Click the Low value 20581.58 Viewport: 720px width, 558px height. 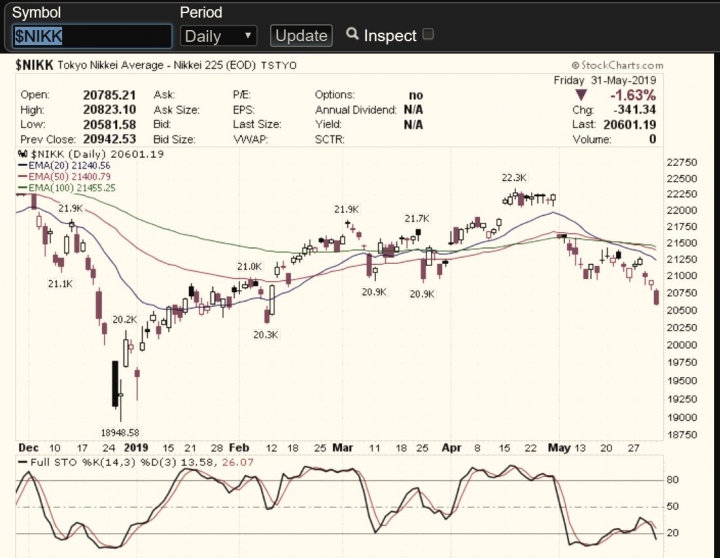(109, 124)
